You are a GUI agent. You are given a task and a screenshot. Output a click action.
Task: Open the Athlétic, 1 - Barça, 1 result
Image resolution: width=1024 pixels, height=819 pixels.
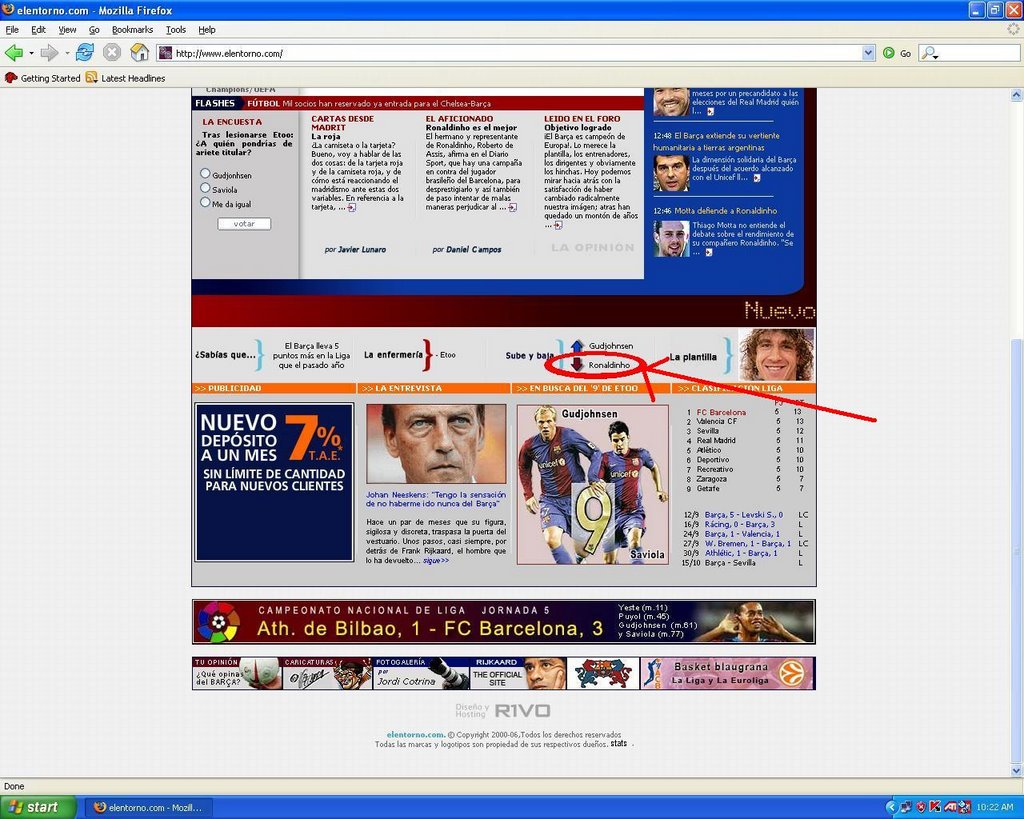[x=741, y=553]
